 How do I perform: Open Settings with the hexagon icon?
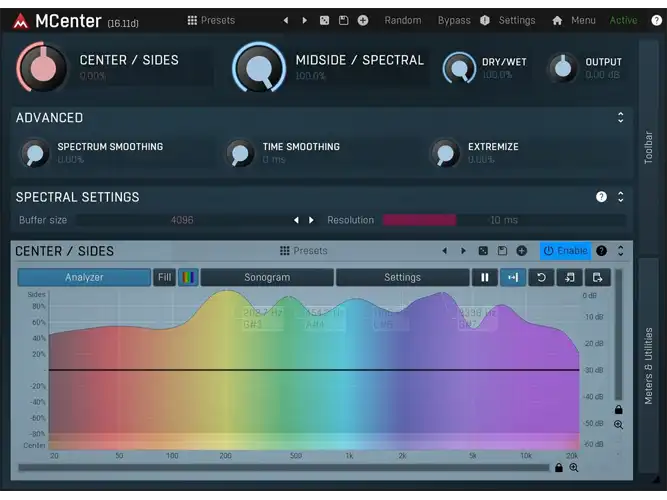(x=485, y=20)
